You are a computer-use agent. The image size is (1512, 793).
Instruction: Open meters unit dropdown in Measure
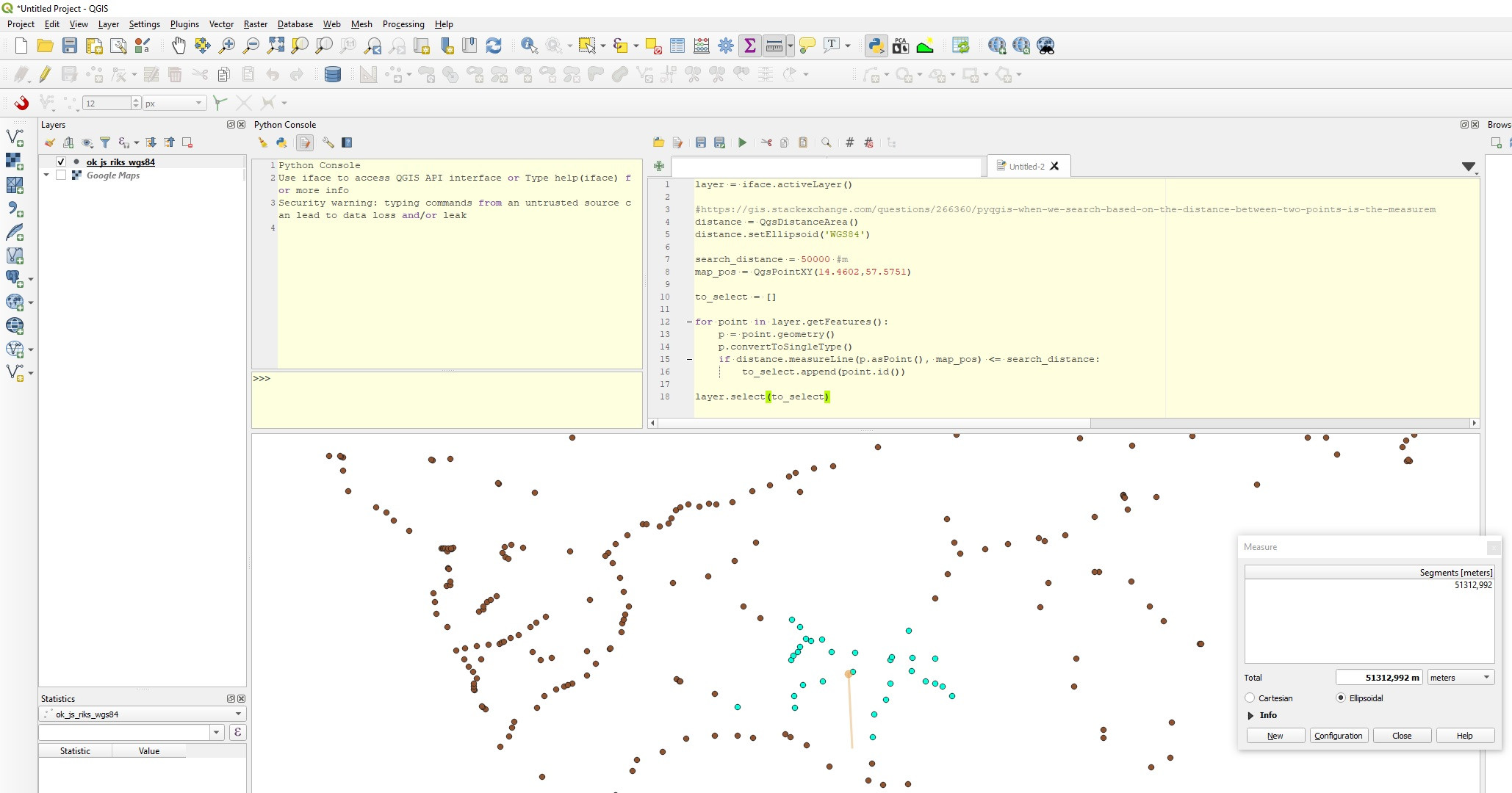coord(1461,678)
